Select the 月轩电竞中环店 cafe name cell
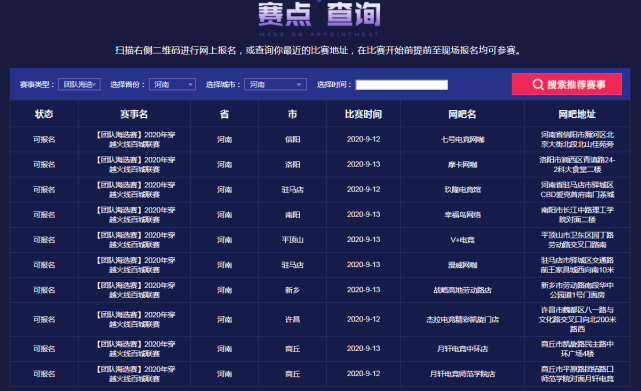This screenshot has width=641, height=391. pyautogui.click(x=462, y=349)
